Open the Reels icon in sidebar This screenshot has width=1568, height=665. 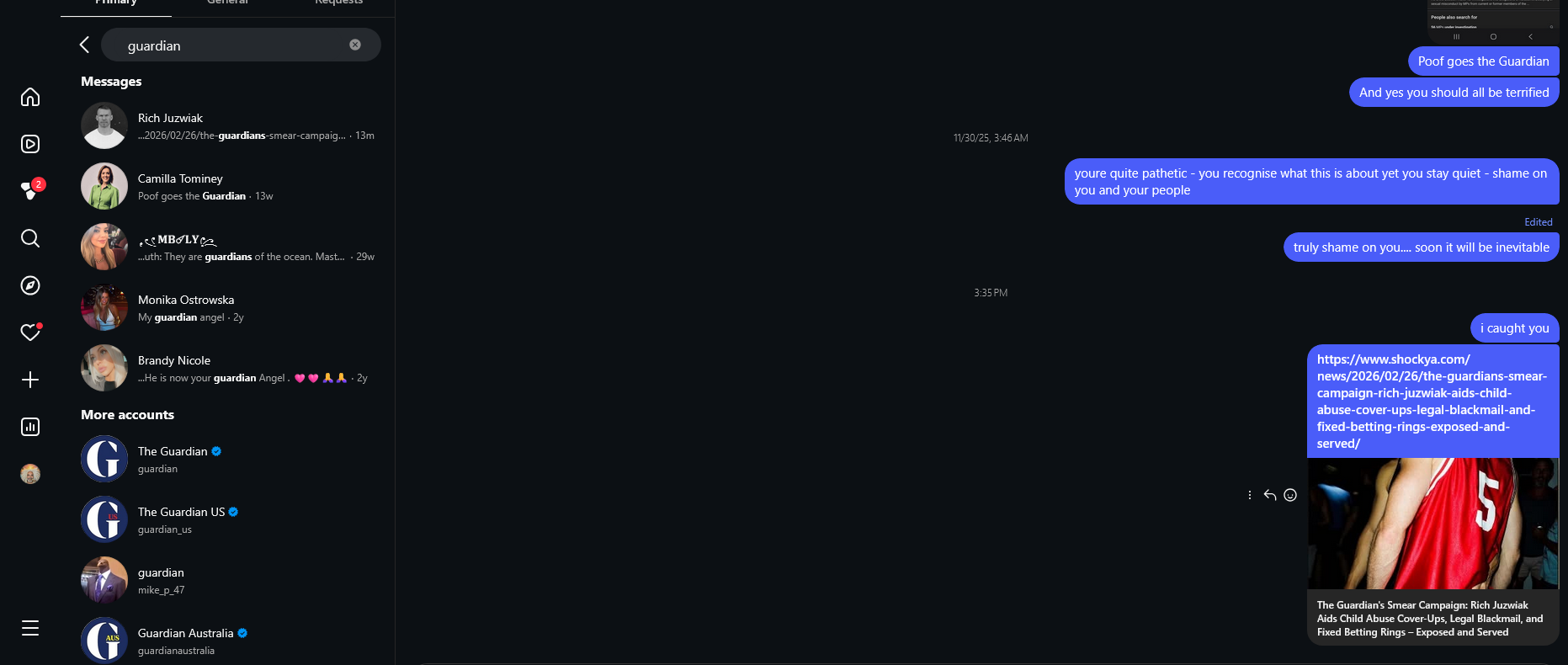(30, 144)
